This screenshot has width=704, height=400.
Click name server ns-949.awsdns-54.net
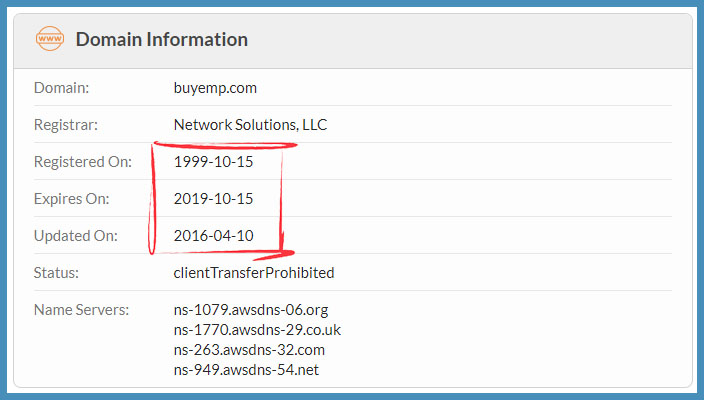246,370
